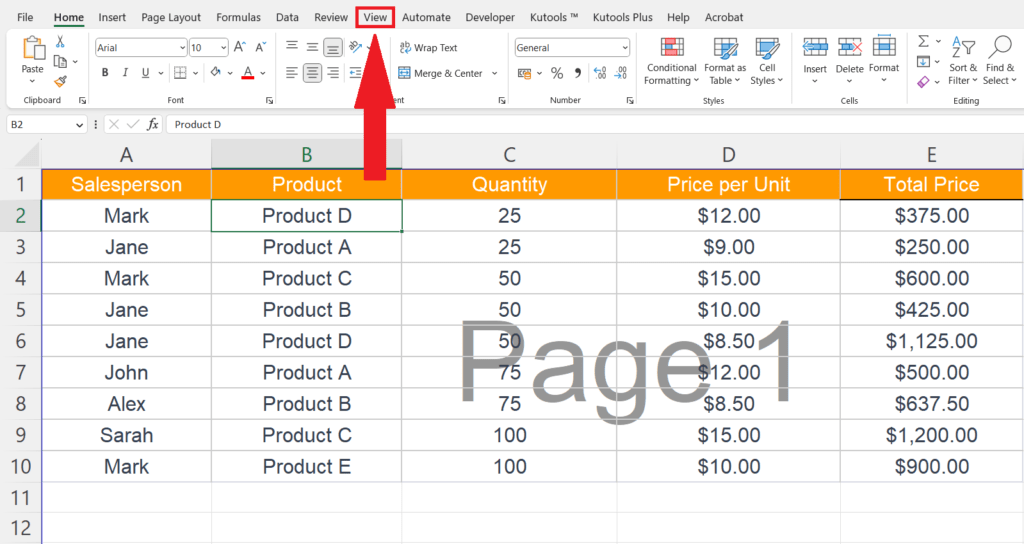Switch to the Formulas tab

(x=238, y=18)
